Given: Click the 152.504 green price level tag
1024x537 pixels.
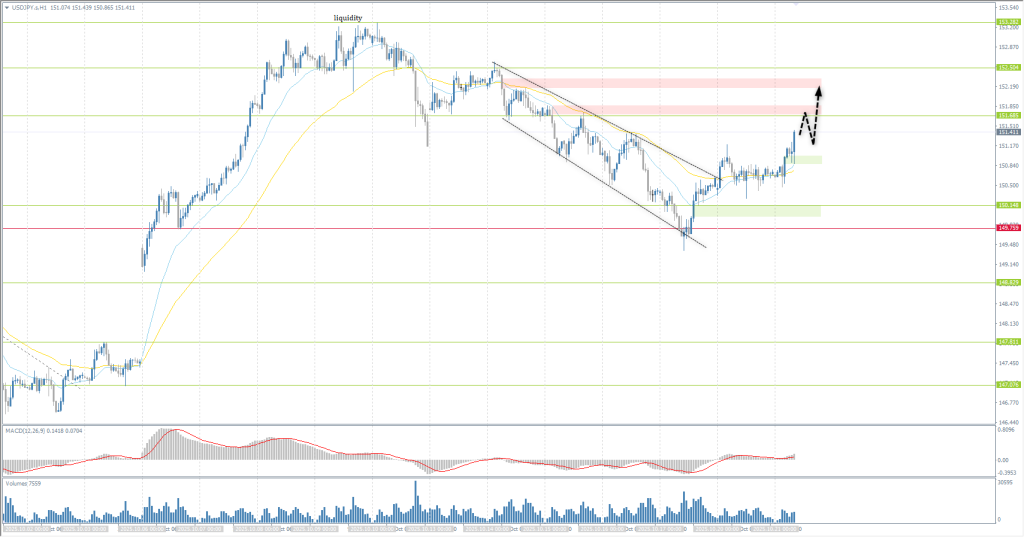Looking at the screenshot, I should coord(1008,68).
